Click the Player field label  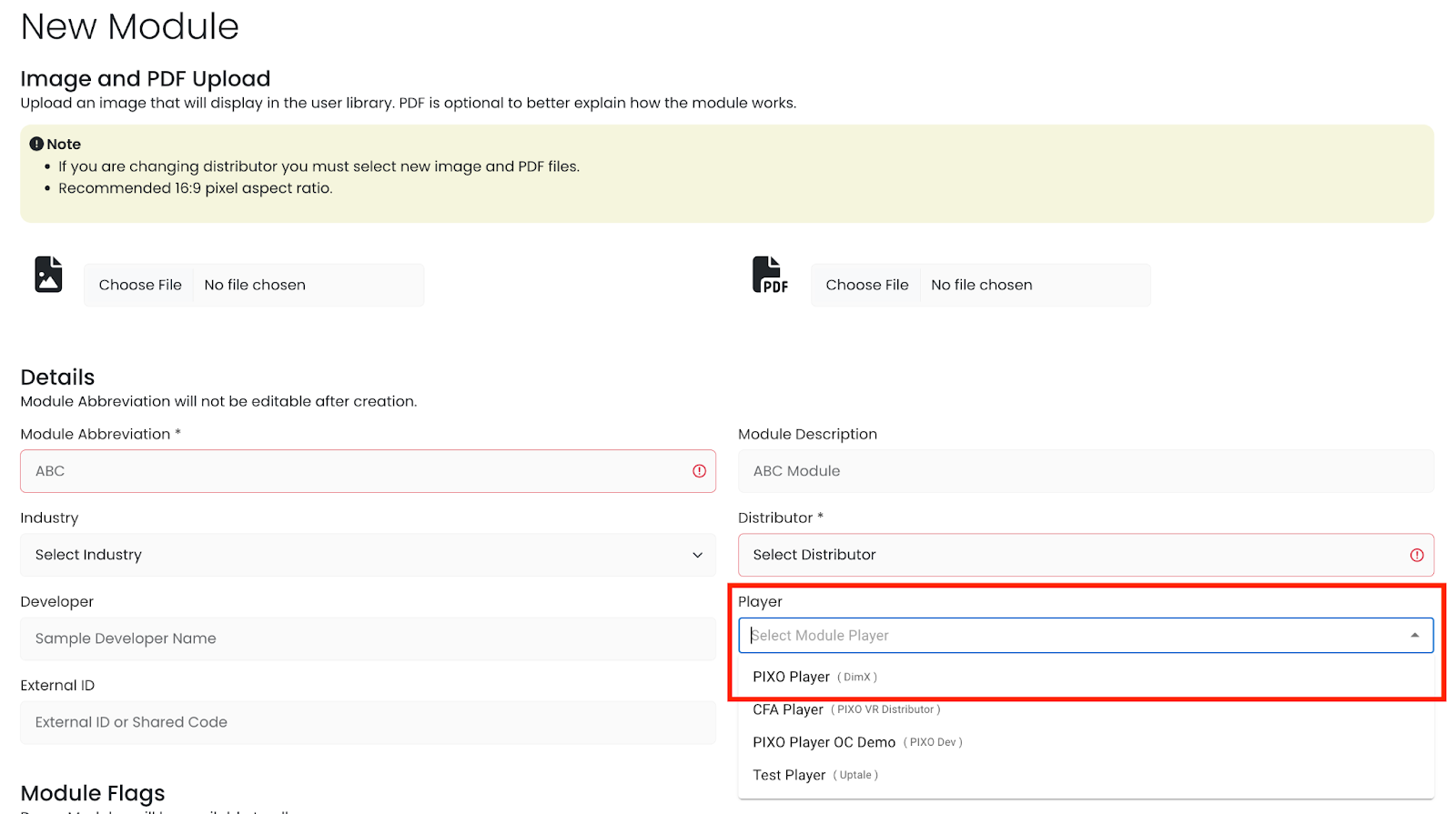[760, 601]
